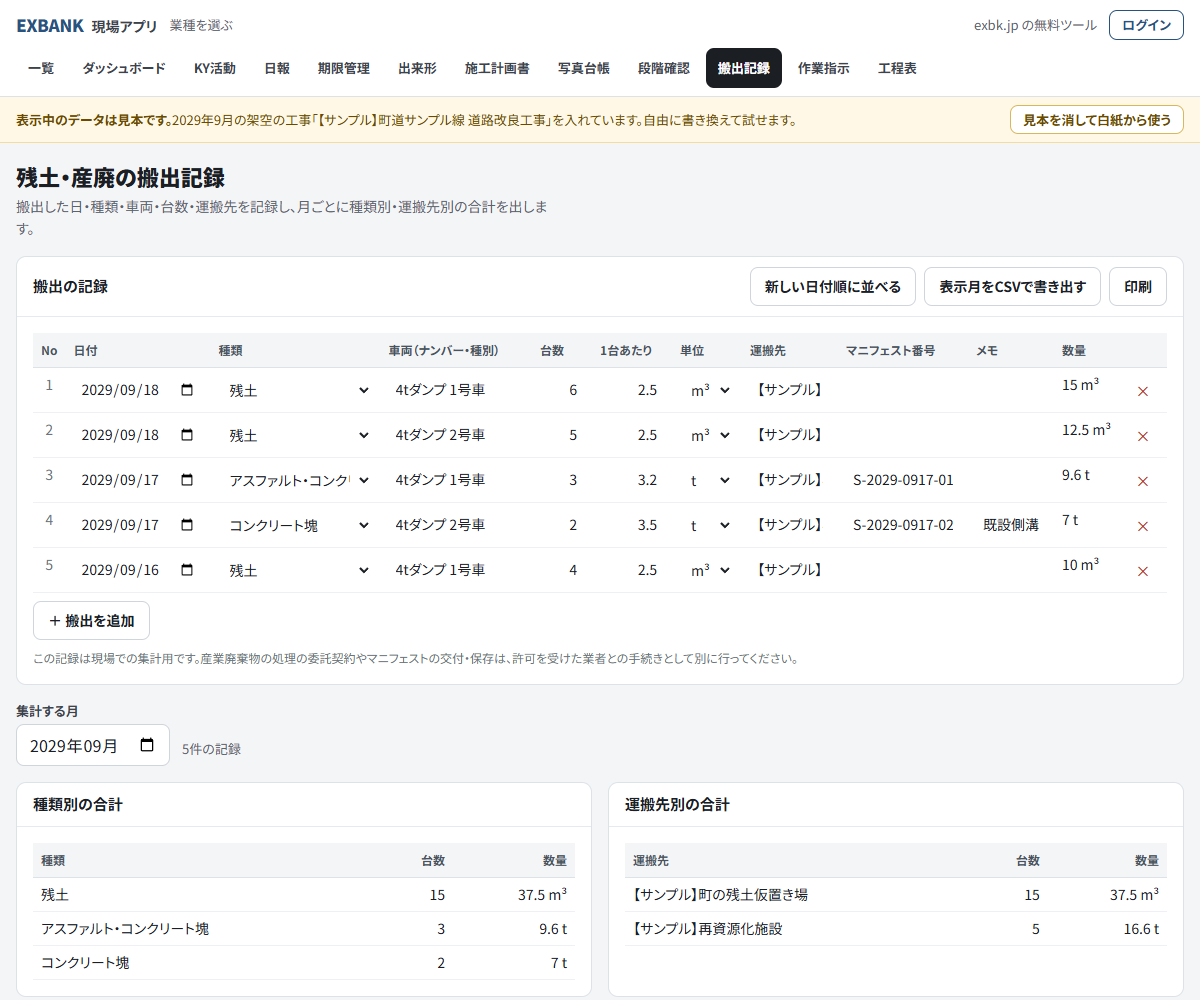Delete row 3 with the red X
Screen dimensions: 1200x1000
[1143, 481]
